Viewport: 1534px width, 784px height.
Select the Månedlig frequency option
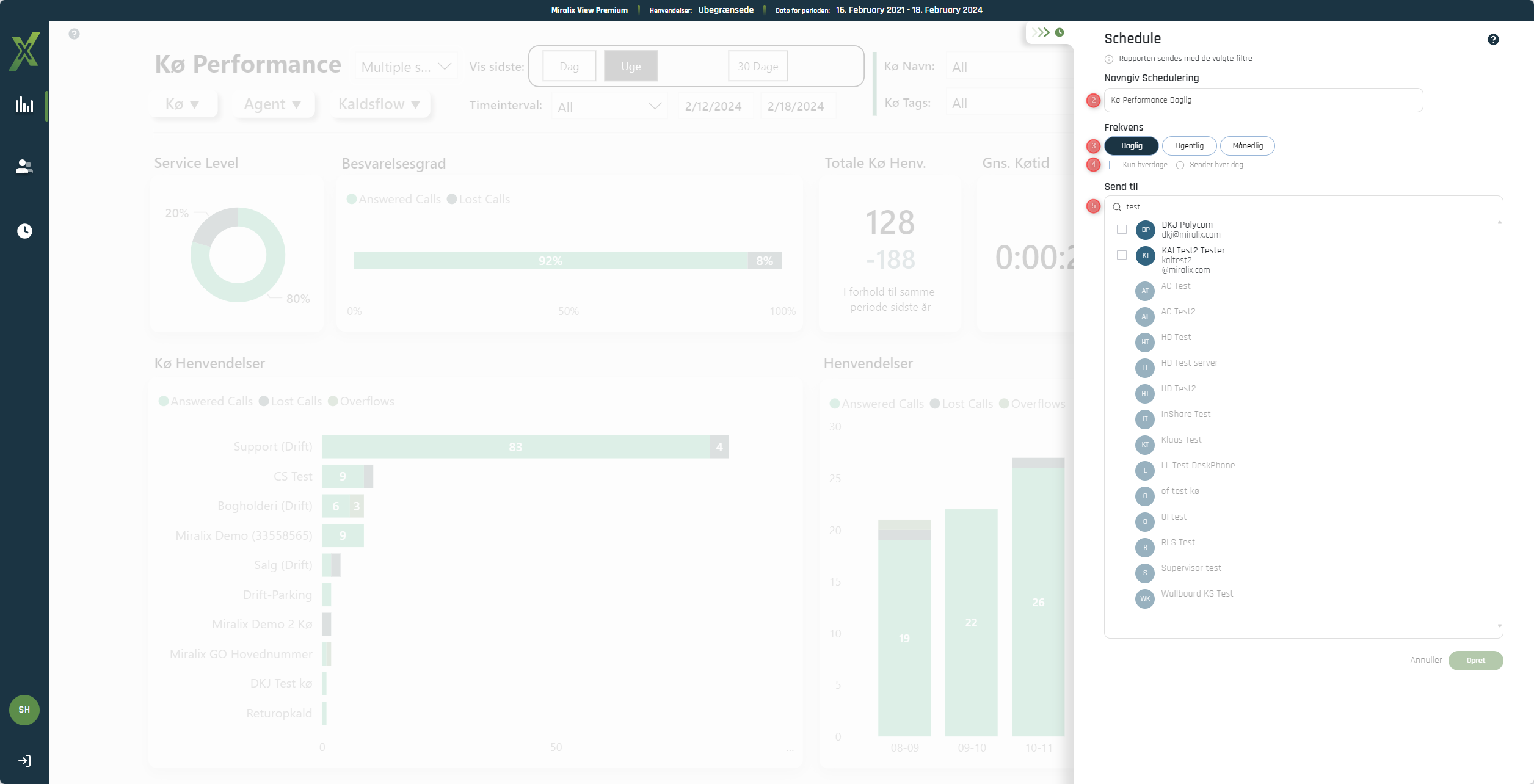[1247, 146]
